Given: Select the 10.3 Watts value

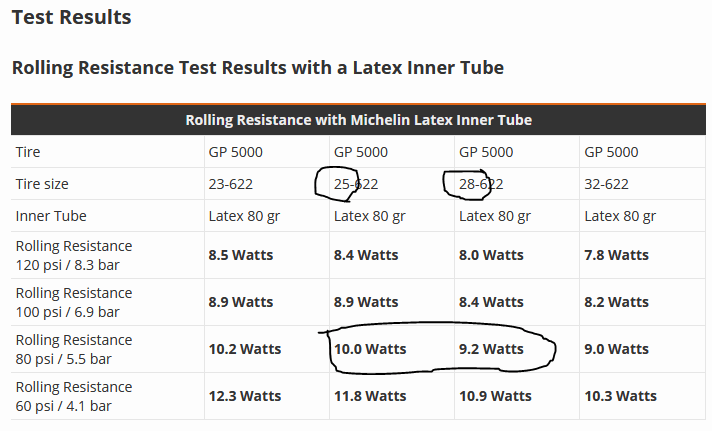Looking at the screenshot, I should click(620, 396).
